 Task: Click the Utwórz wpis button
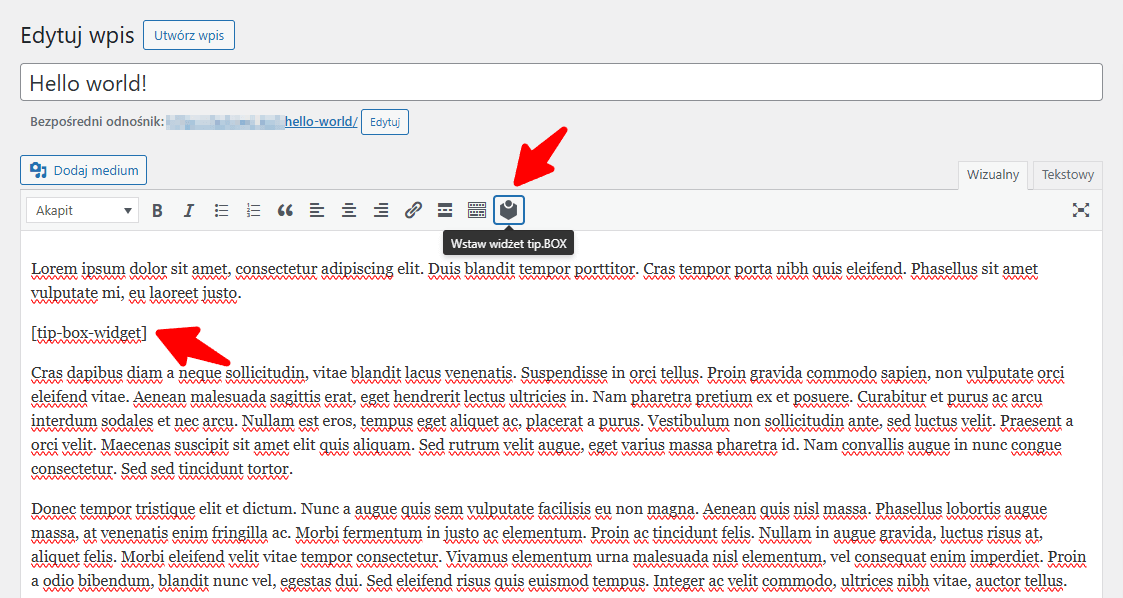tap(188, 34)
